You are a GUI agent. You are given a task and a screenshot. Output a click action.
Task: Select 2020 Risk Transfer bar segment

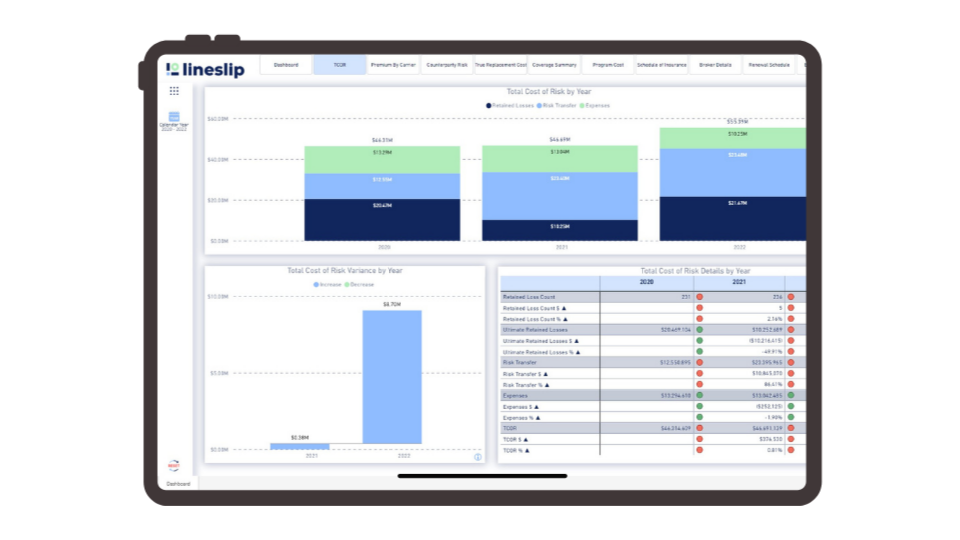coord(382,187)
